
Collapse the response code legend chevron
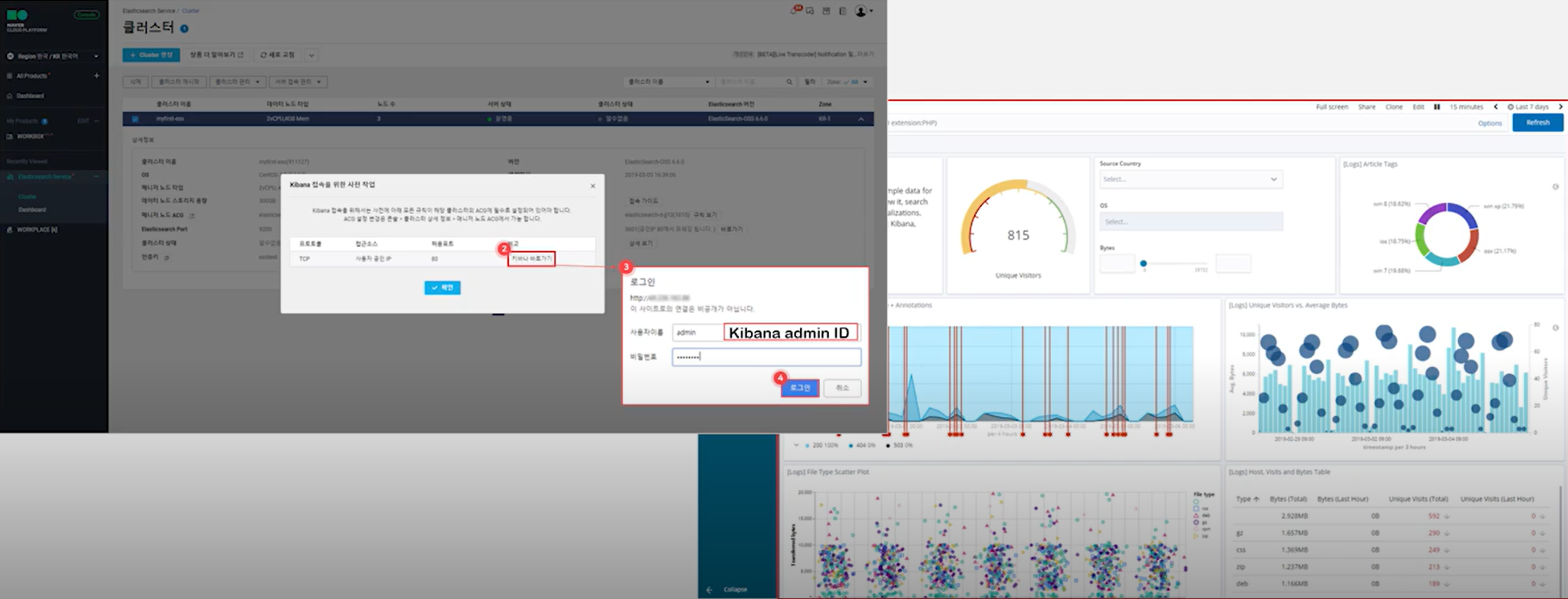click(x=796, y=446)
